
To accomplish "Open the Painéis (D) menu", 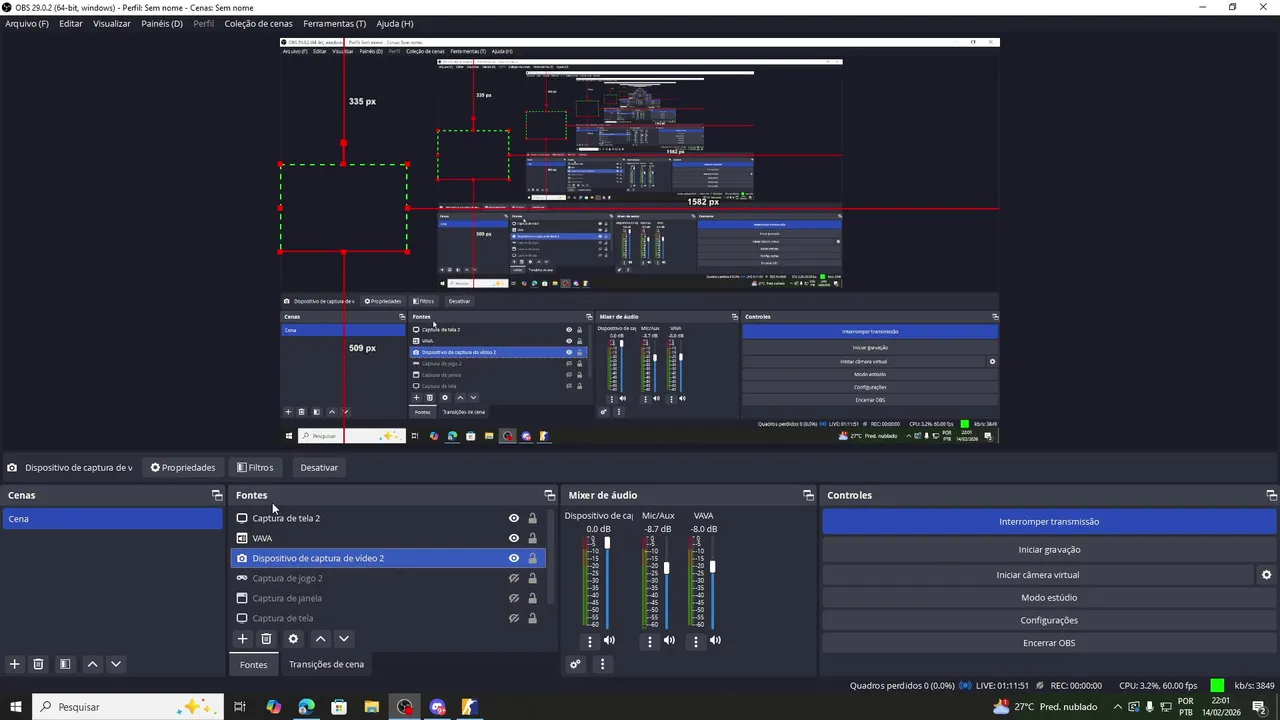I will point(162,23).
